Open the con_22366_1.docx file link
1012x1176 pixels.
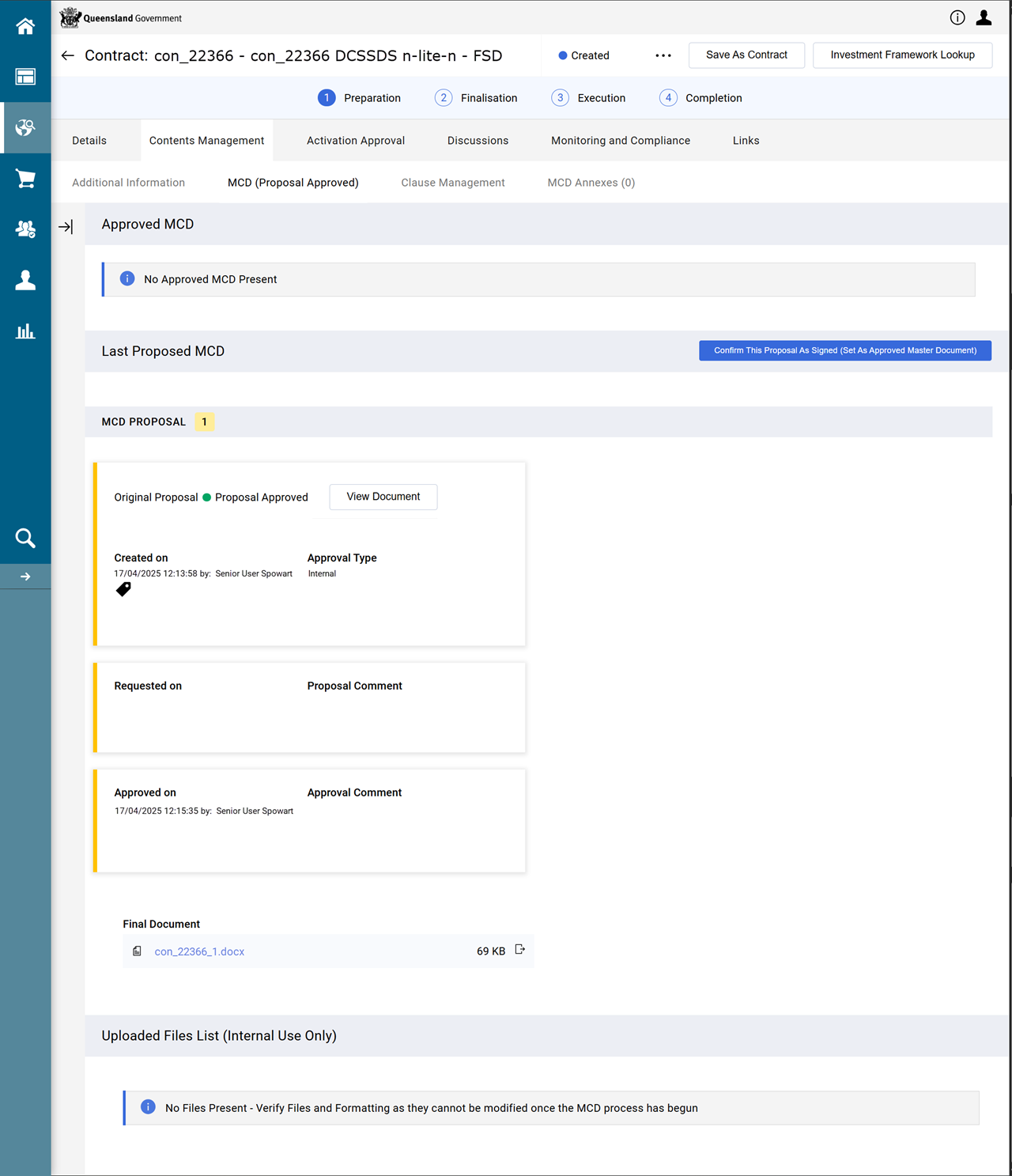click(x=199, y=951)
